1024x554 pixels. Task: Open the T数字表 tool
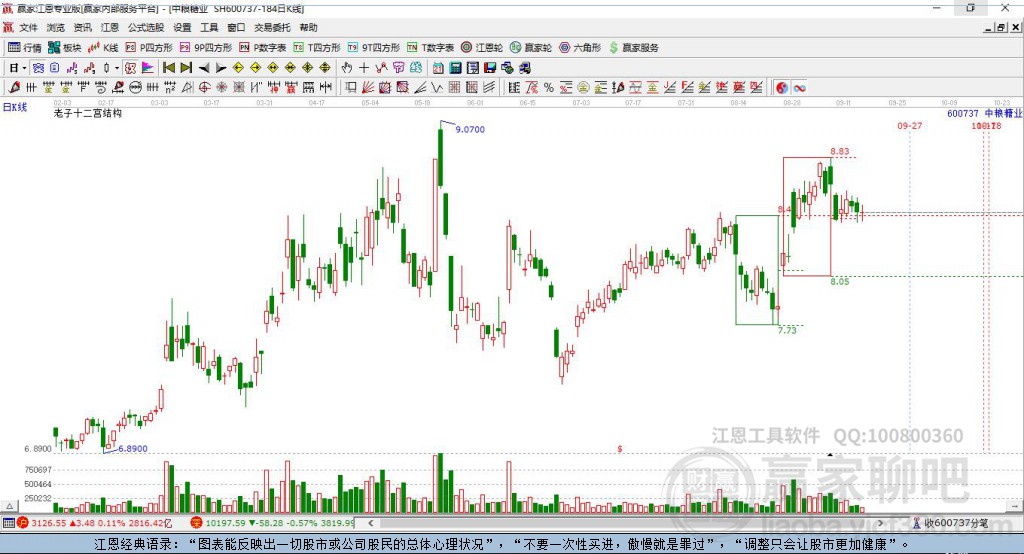(430, 48)
